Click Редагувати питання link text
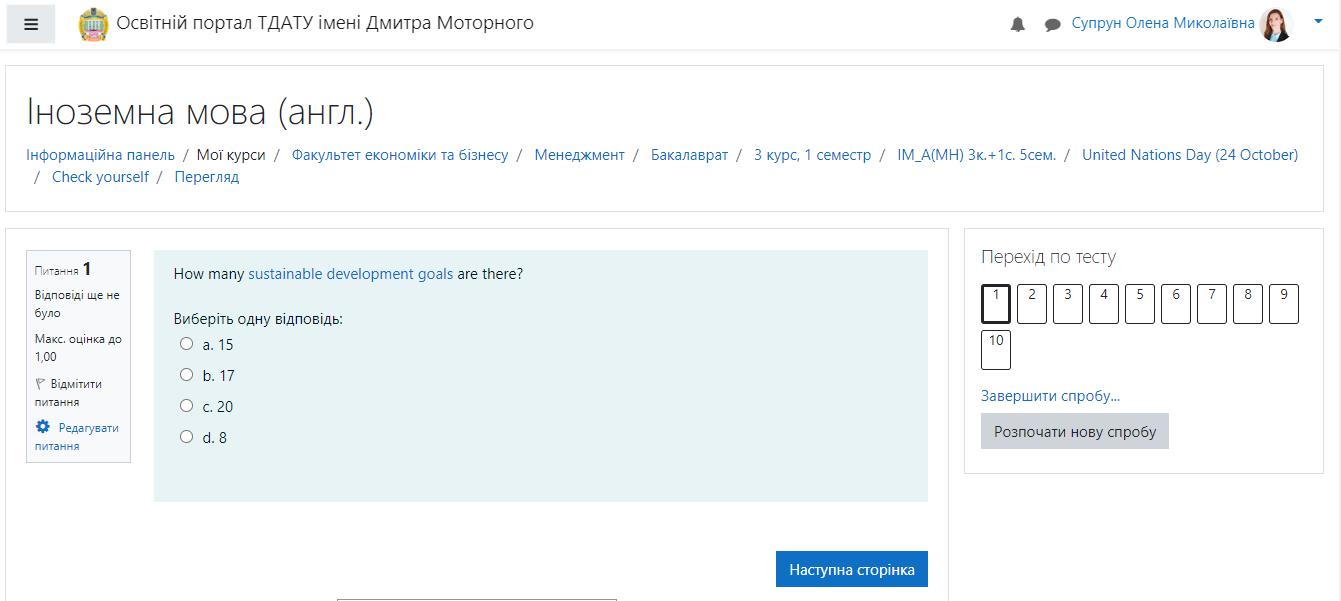 coord(77,436)
